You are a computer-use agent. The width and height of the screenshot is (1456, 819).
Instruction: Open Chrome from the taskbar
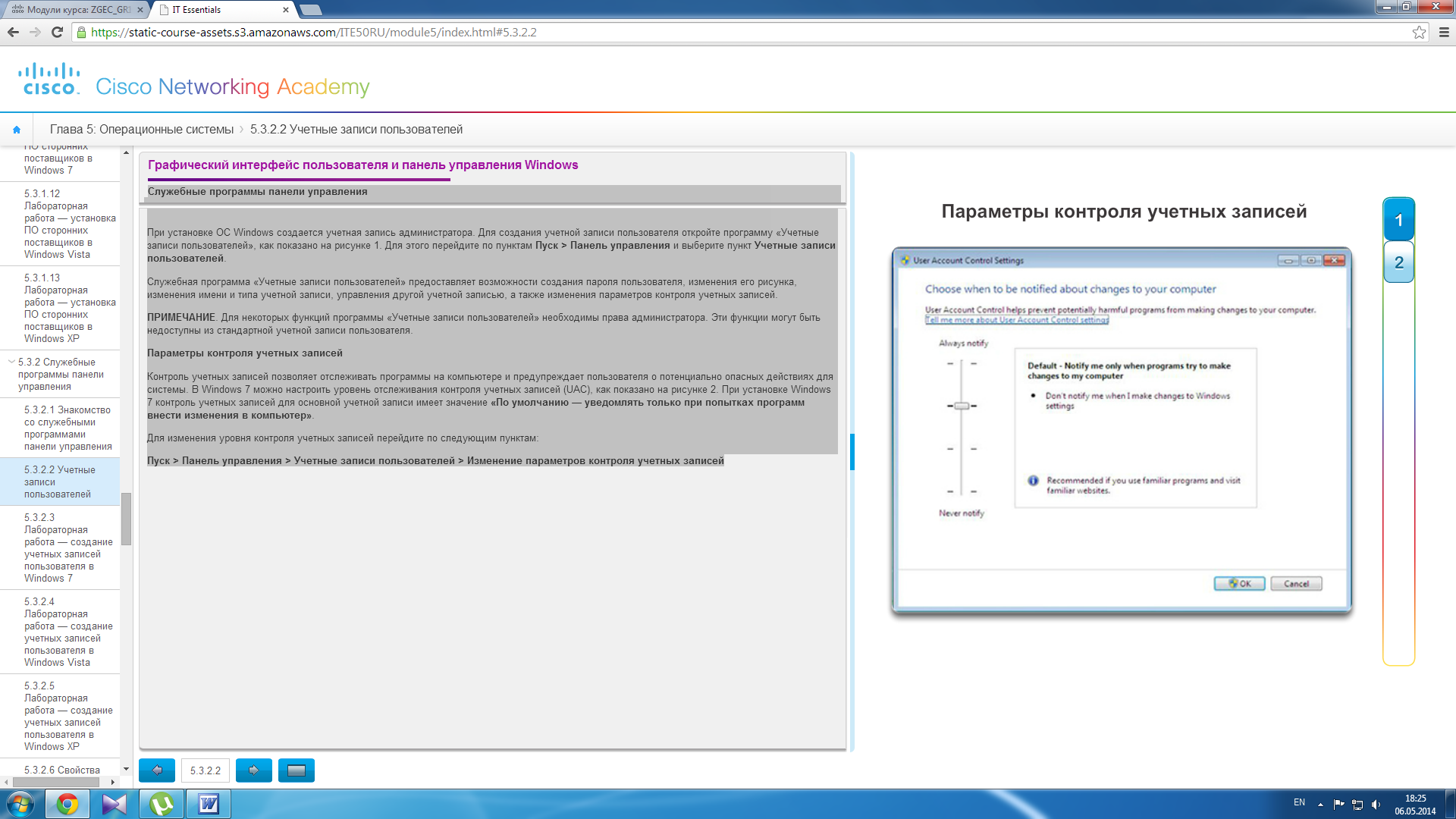click(67, 804)
